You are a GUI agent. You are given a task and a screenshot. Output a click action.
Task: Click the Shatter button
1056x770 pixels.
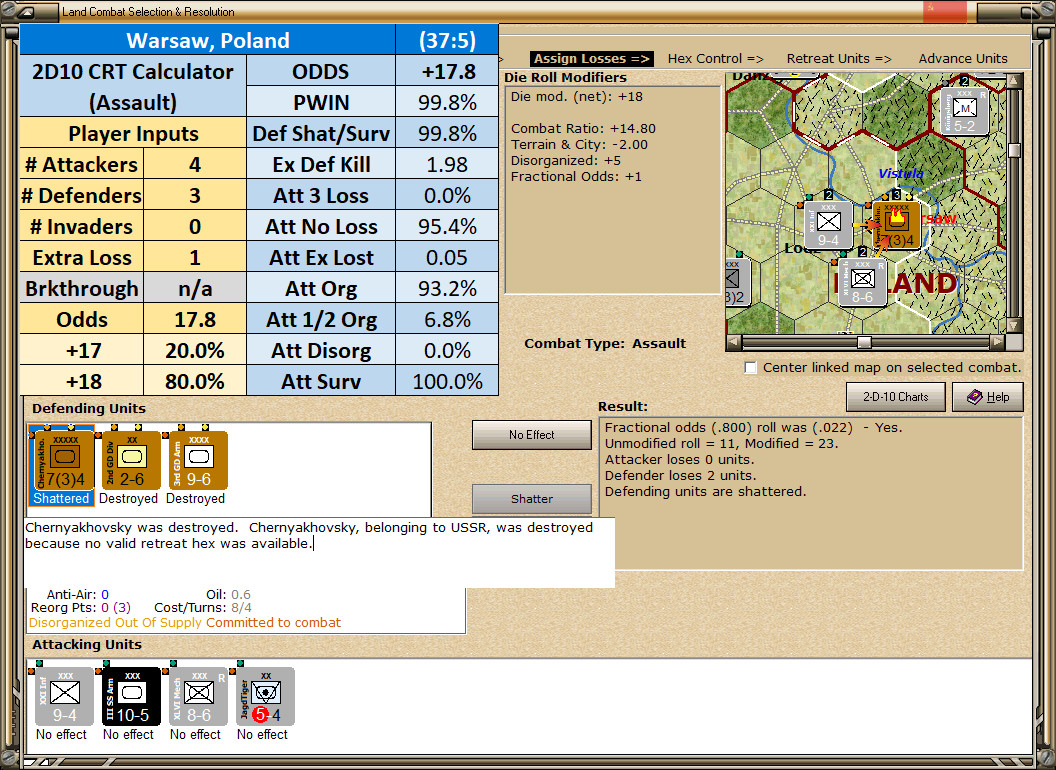click(531, 499)
